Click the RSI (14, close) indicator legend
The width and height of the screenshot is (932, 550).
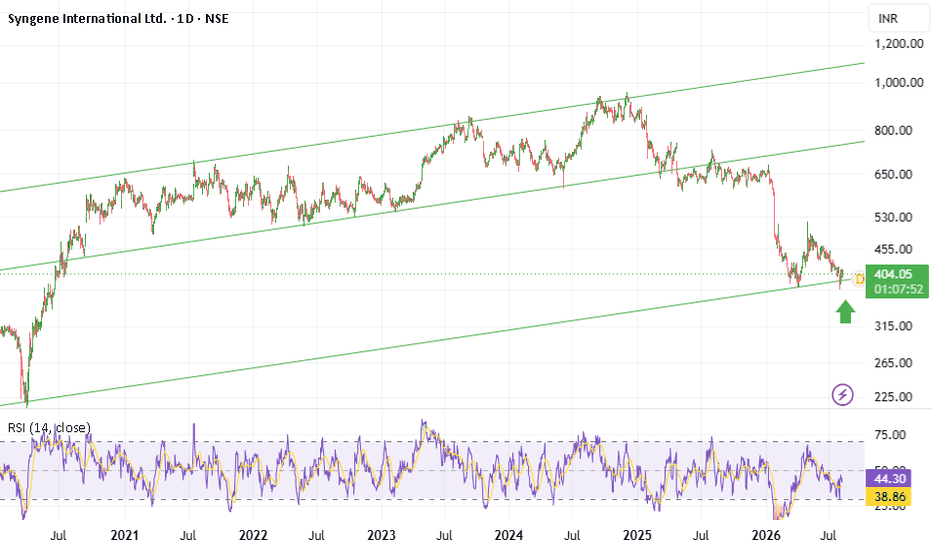point(49,428)
